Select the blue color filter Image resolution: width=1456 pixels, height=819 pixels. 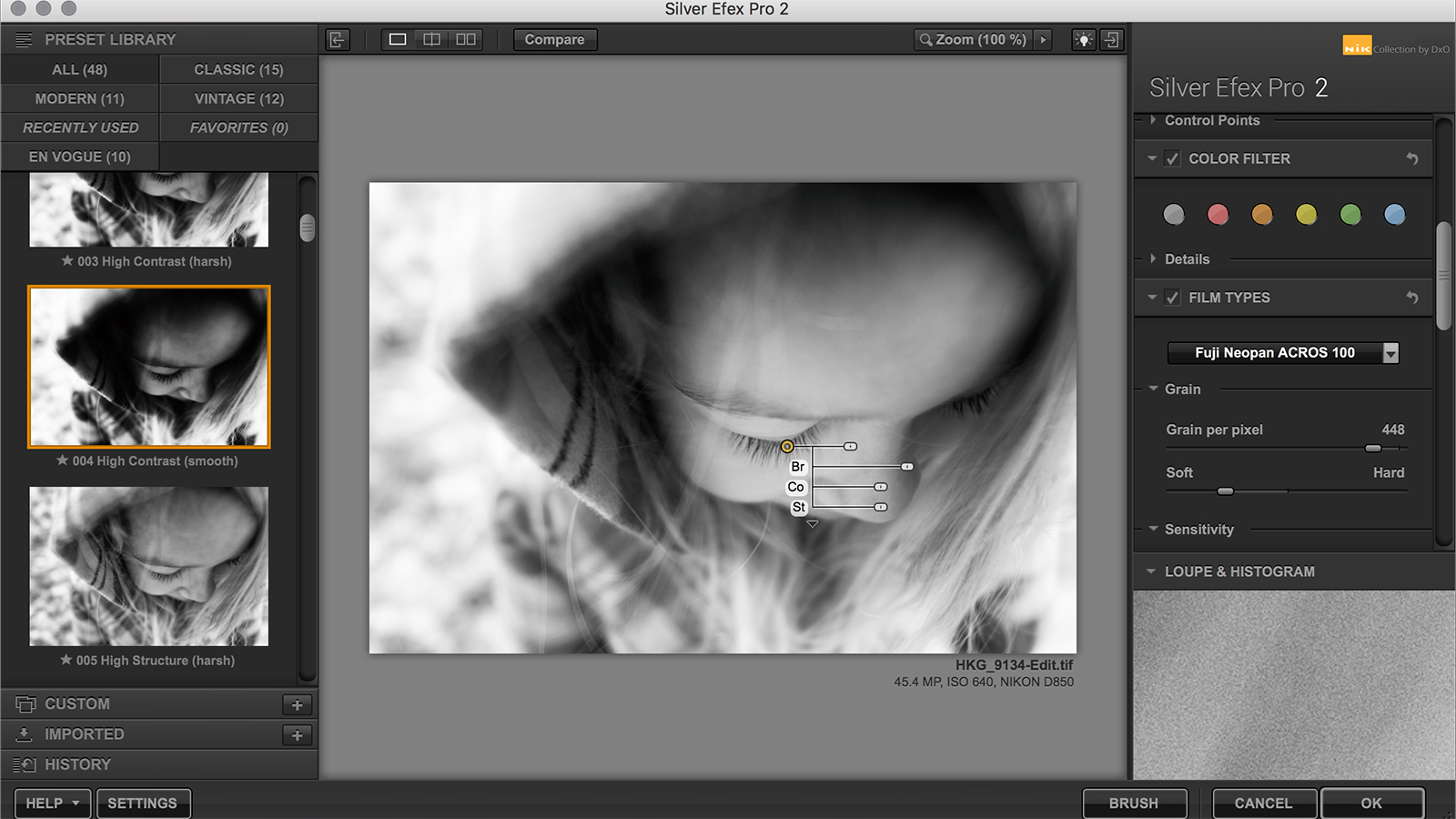pyautogui.click(x=1394, y=214)
